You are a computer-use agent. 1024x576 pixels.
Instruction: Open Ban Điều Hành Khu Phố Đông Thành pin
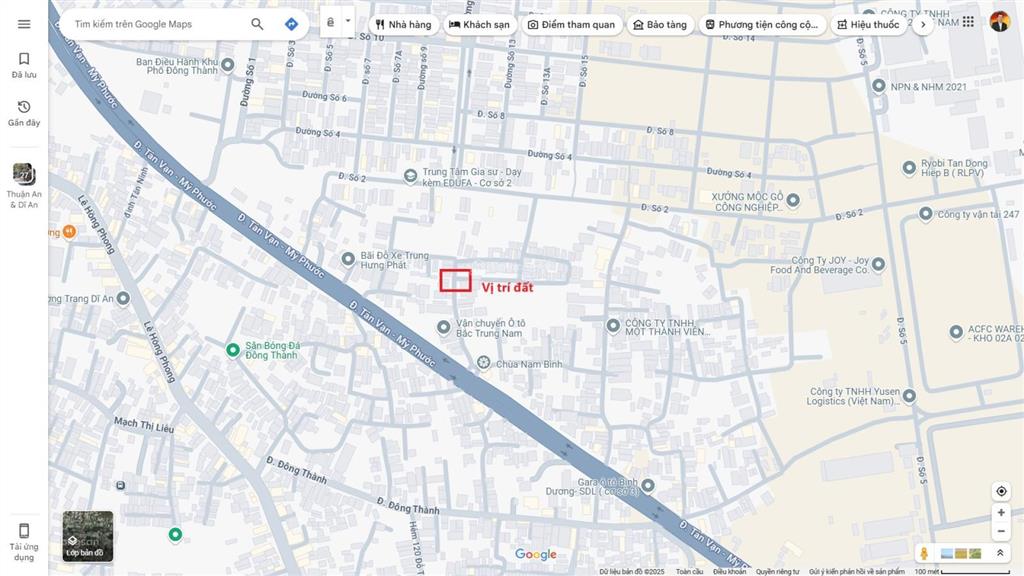(227, 65)
